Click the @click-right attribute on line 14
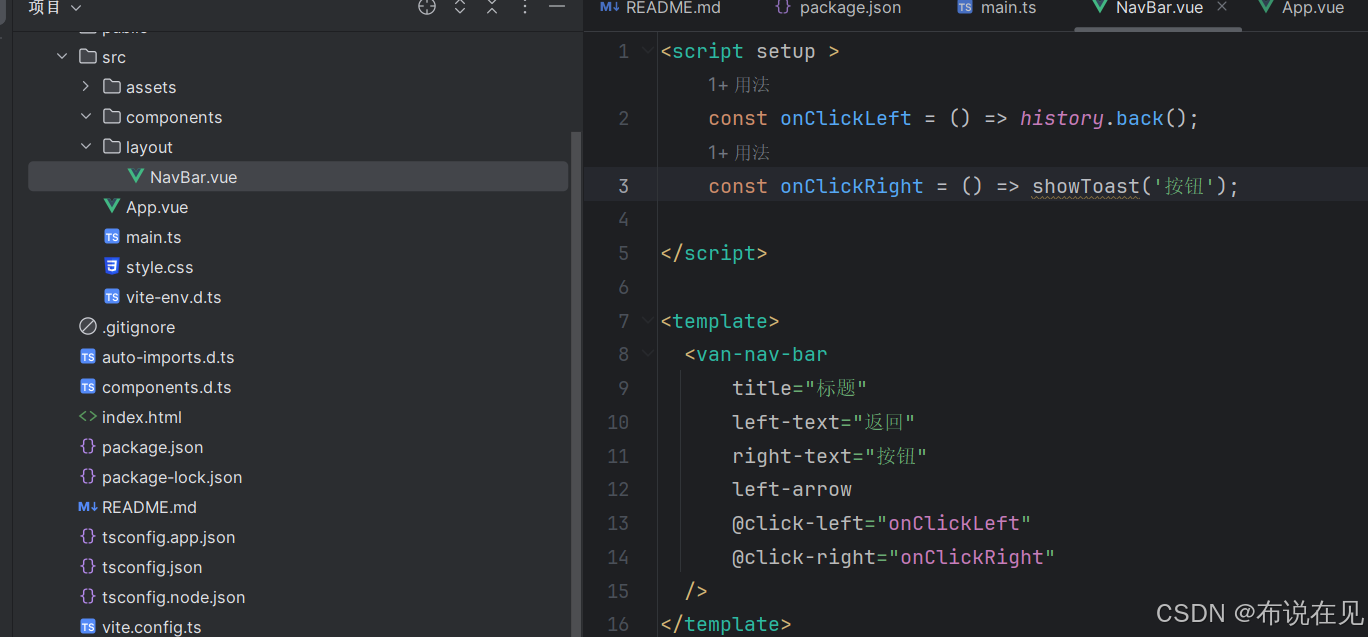The width and height of the screenshot is (1368, 637). point(804,557)
